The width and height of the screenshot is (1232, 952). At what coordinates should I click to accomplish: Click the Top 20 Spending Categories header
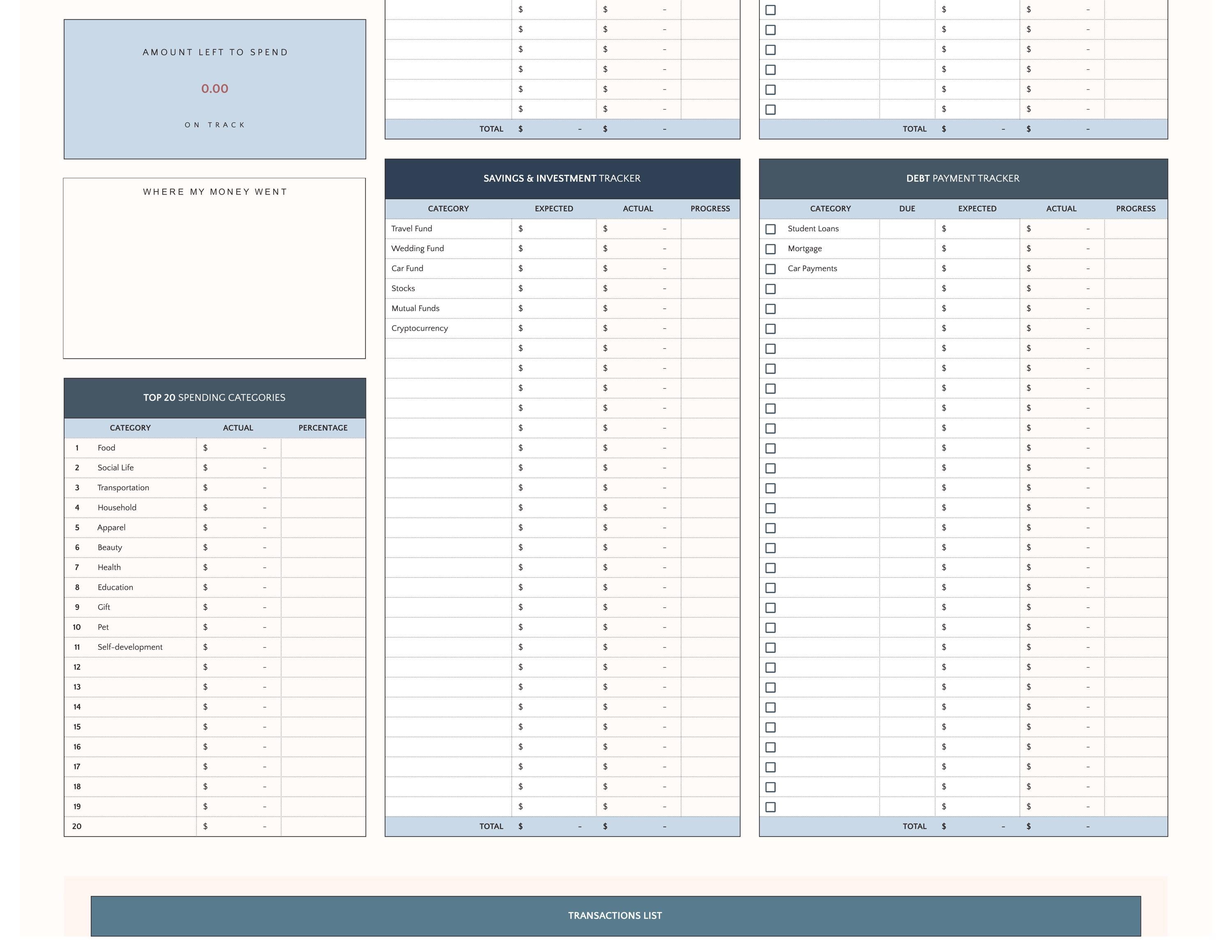pos(214,398)
